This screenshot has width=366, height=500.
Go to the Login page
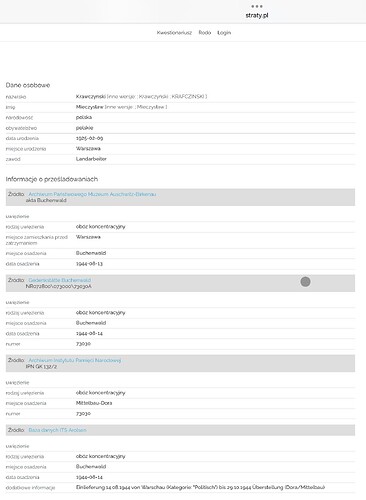tap(224, 33)
